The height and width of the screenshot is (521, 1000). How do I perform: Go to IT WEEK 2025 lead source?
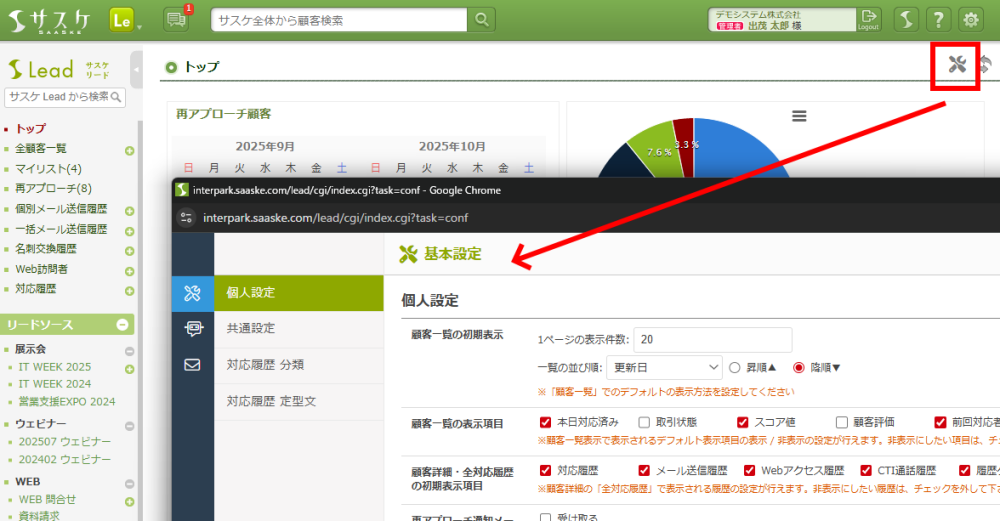click(54, 367)
